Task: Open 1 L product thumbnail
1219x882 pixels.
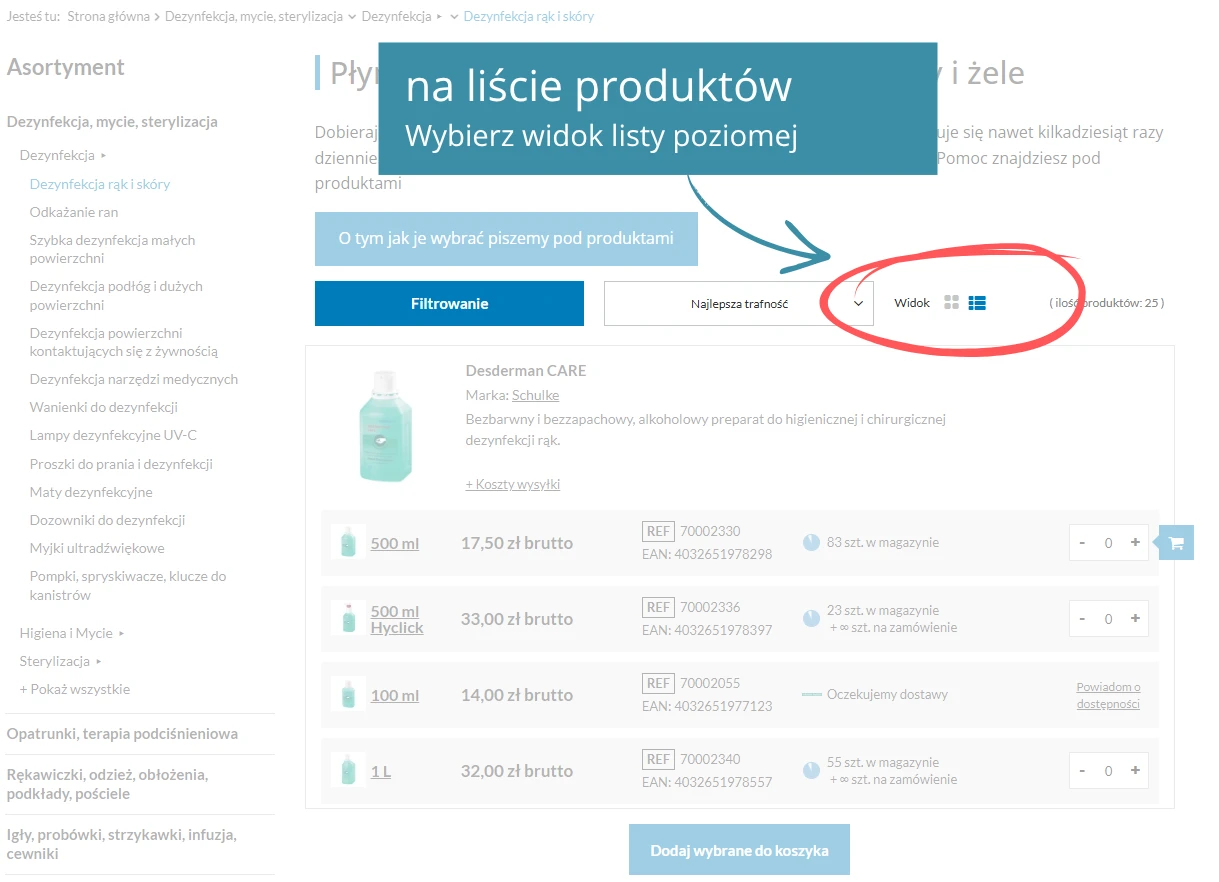Action: click(x=348, y=771)
